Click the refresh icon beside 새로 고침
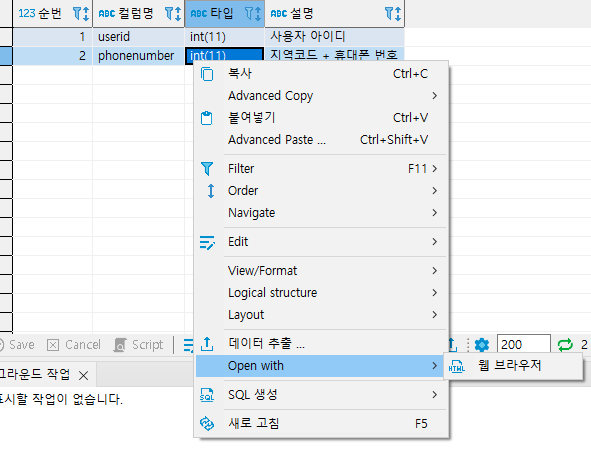 [207, 423]
